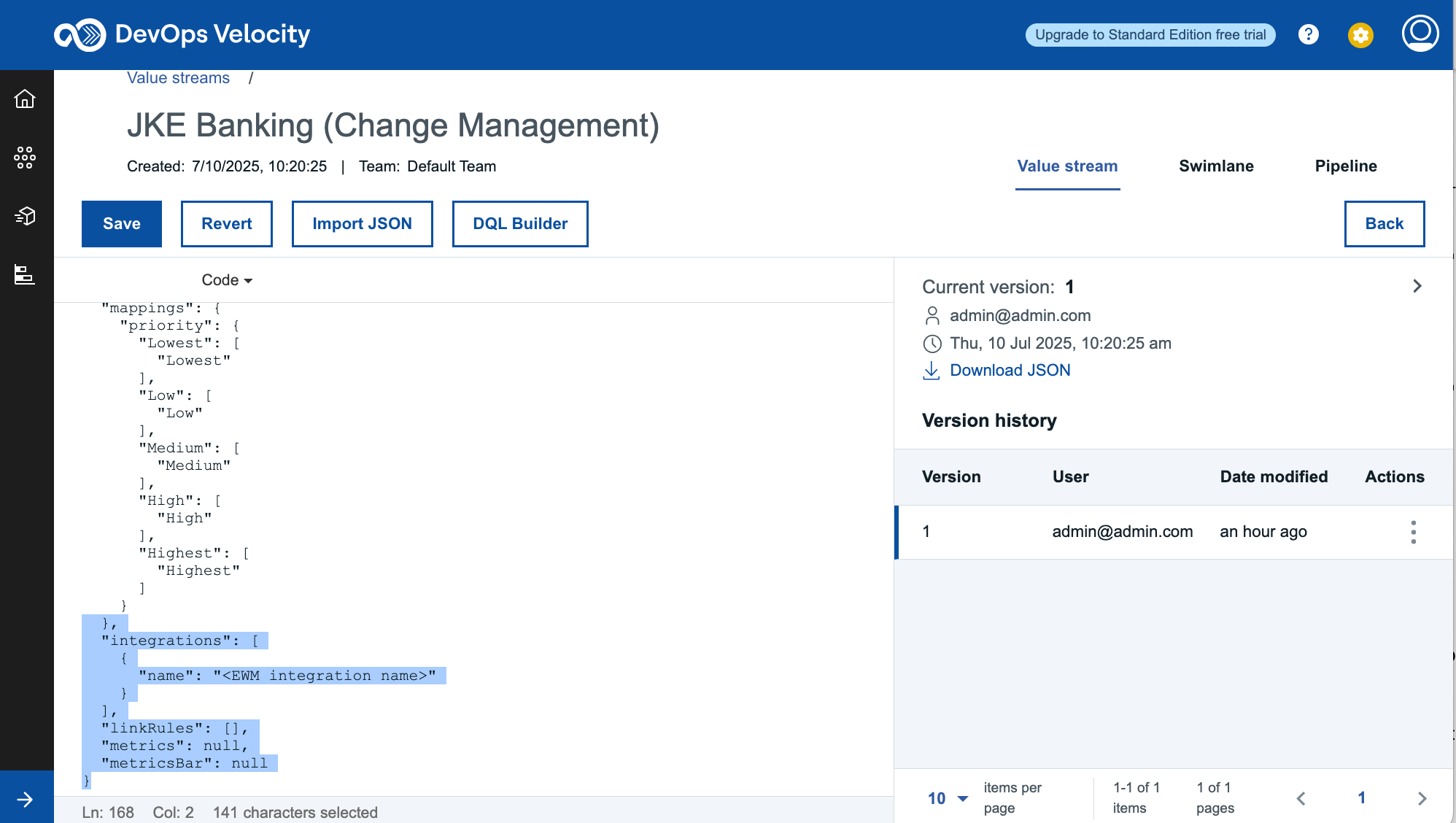1456x823 pixels.
Task: Go to next page of version history
Action: pos(1422,798)
